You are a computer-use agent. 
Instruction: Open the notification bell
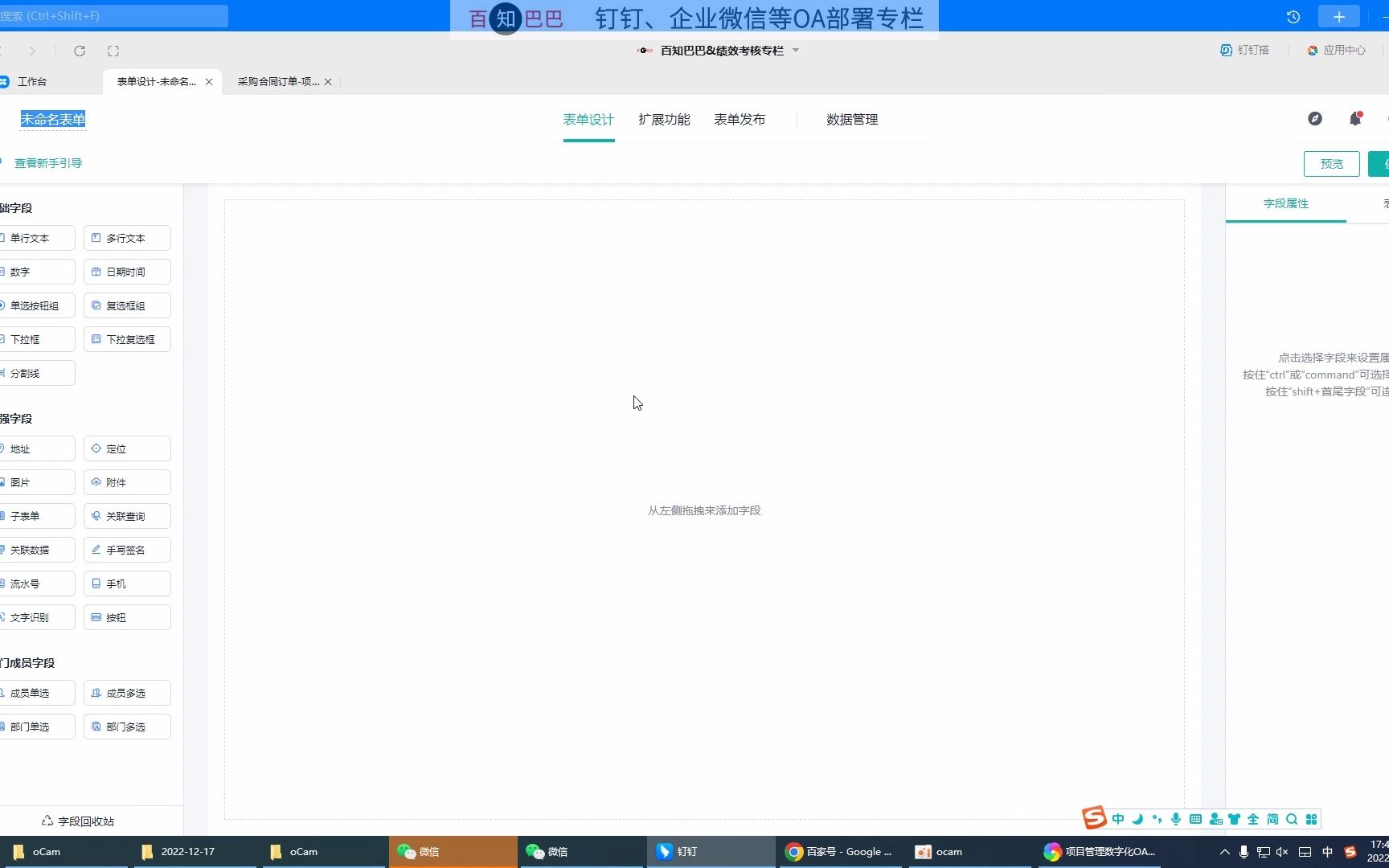[1355, 119]
